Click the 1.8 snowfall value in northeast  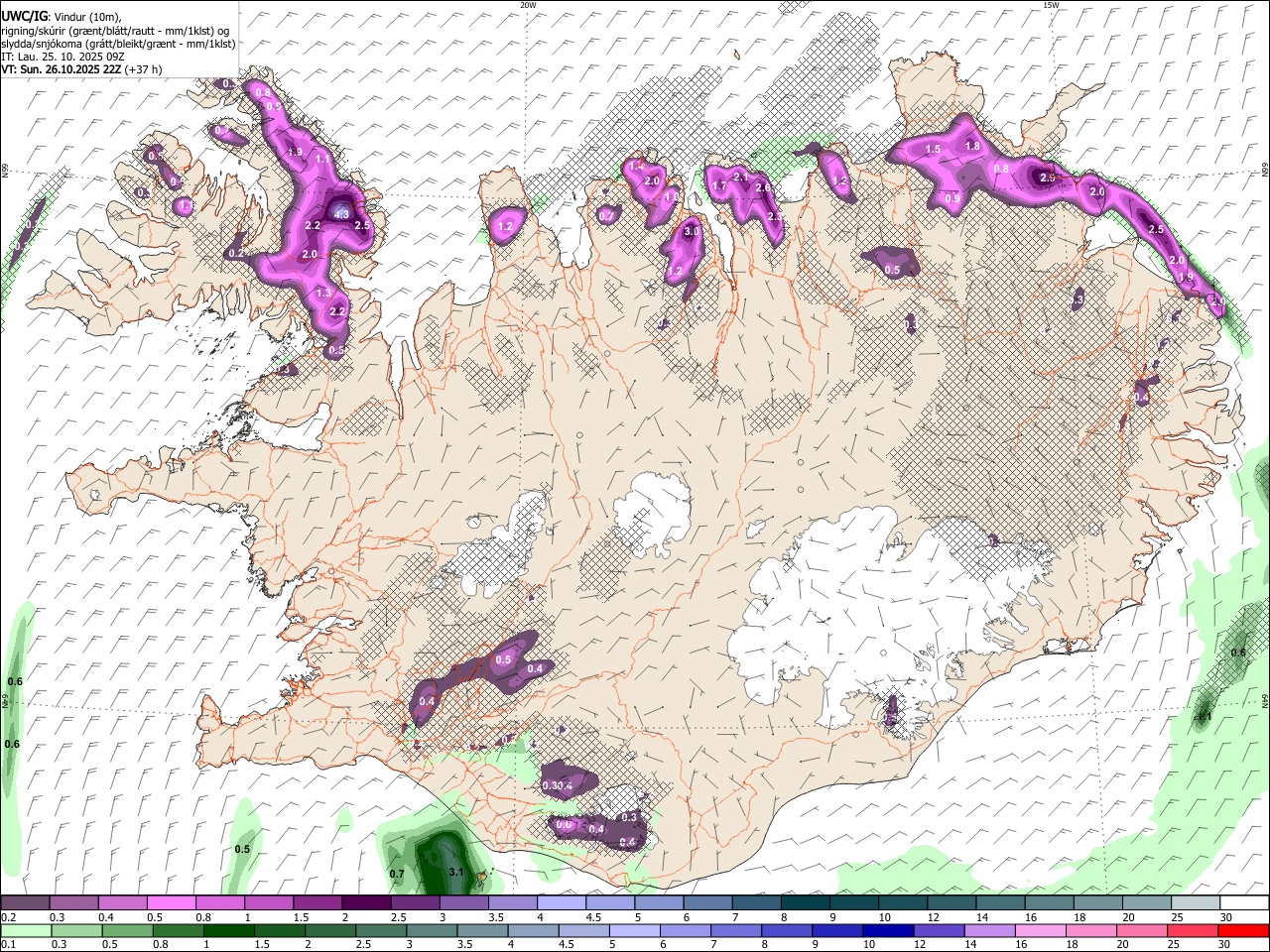point(972,147)
